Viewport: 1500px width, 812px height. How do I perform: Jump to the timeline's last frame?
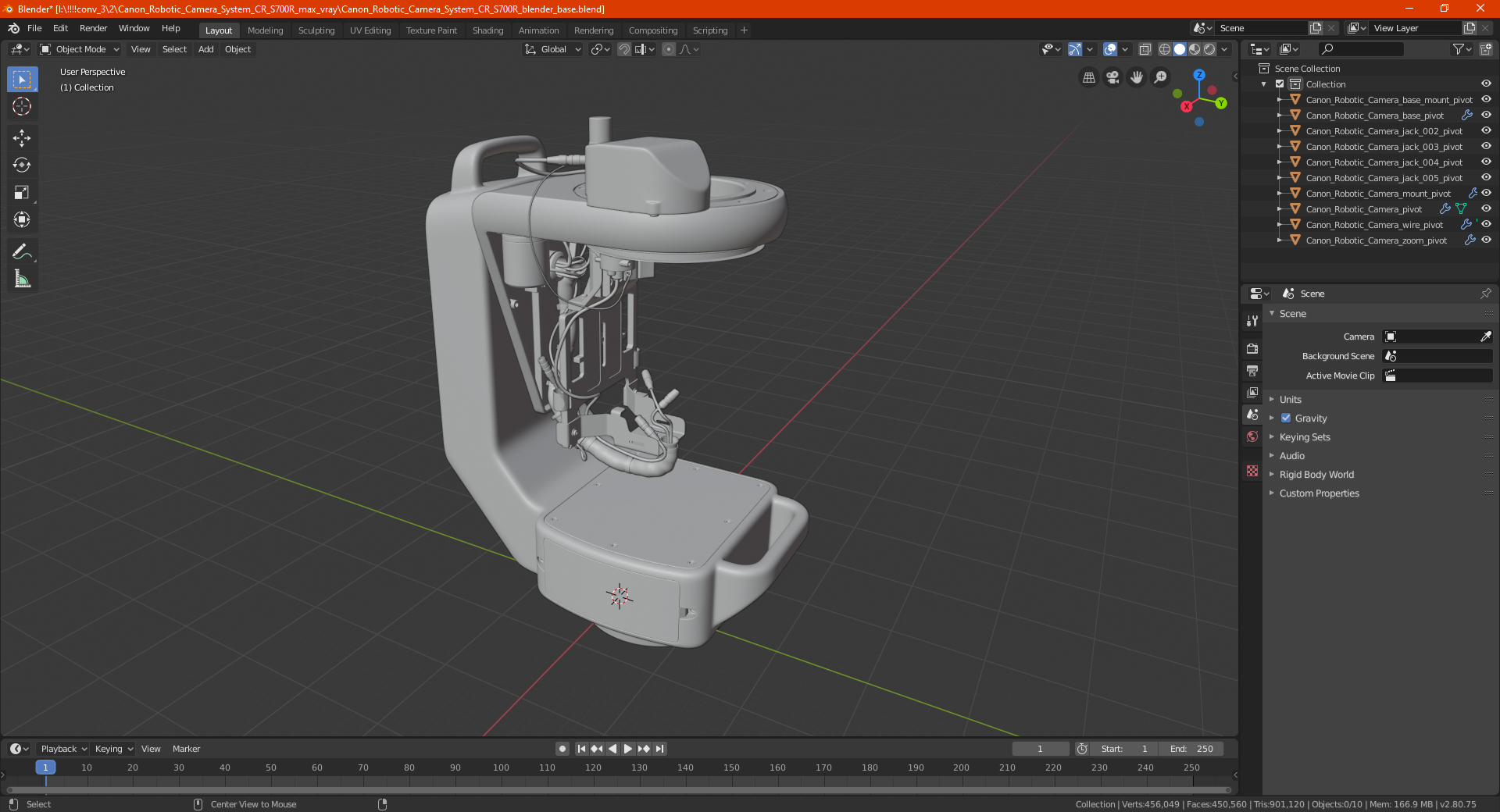pos(659,749)
